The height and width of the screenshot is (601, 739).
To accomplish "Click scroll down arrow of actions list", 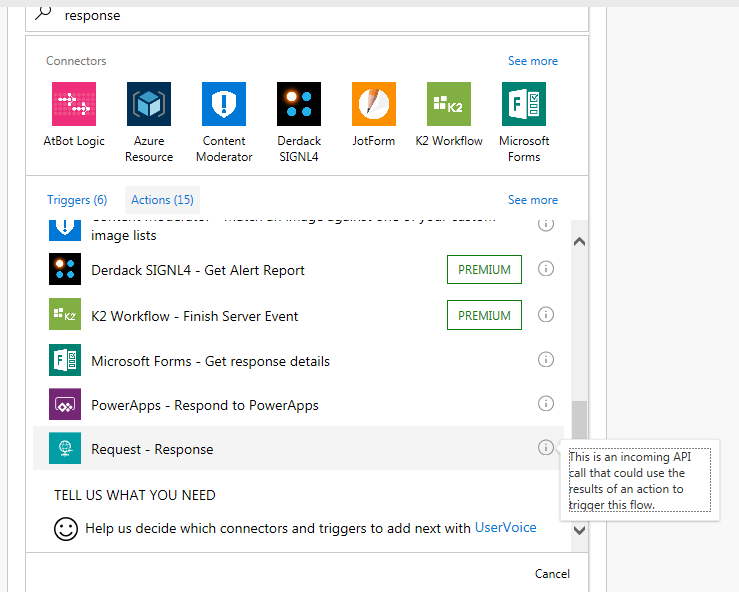I will [x=580, y=530].
